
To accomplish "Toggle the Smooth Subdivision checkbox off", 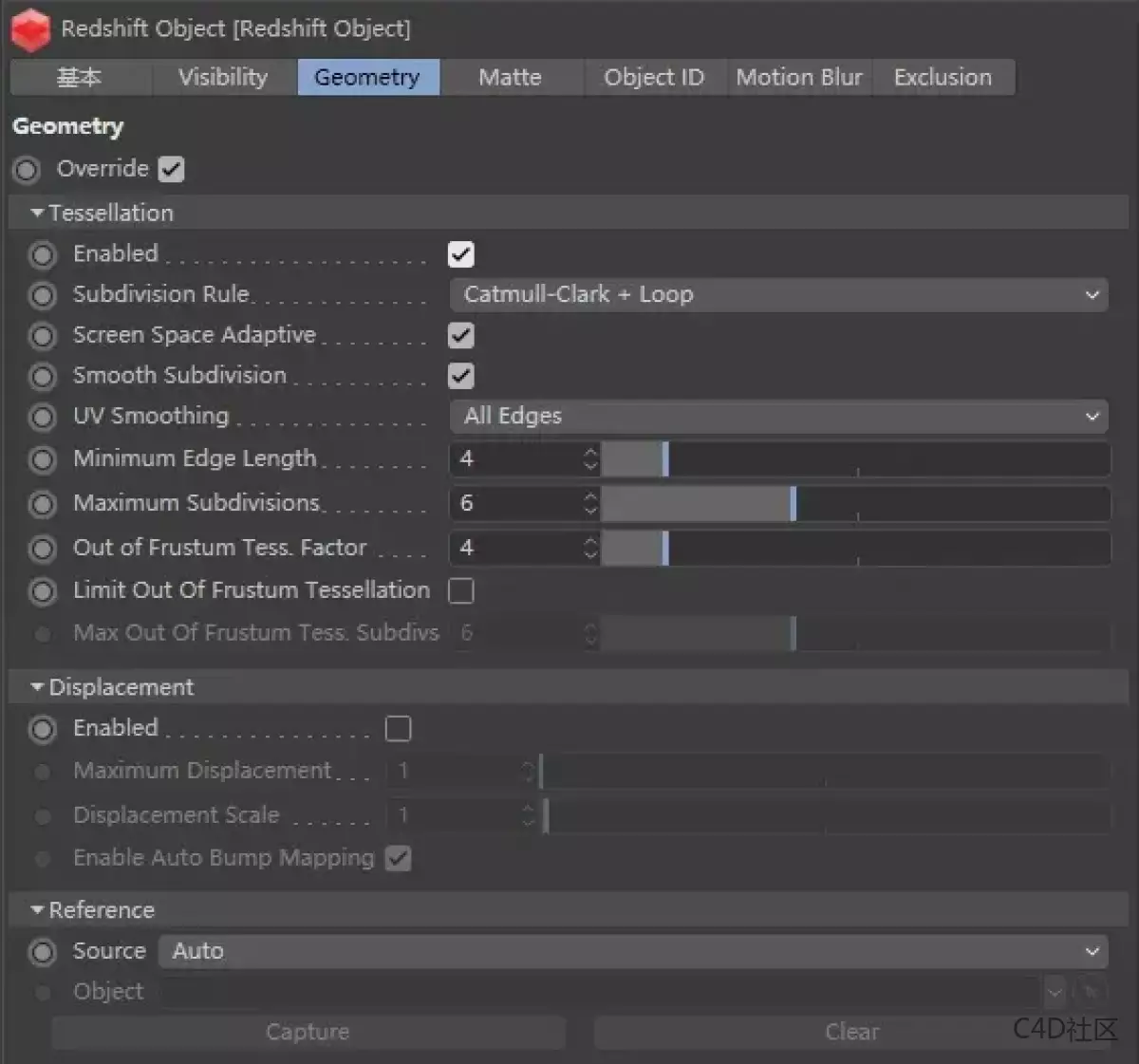I will click(x=460, y=376).
